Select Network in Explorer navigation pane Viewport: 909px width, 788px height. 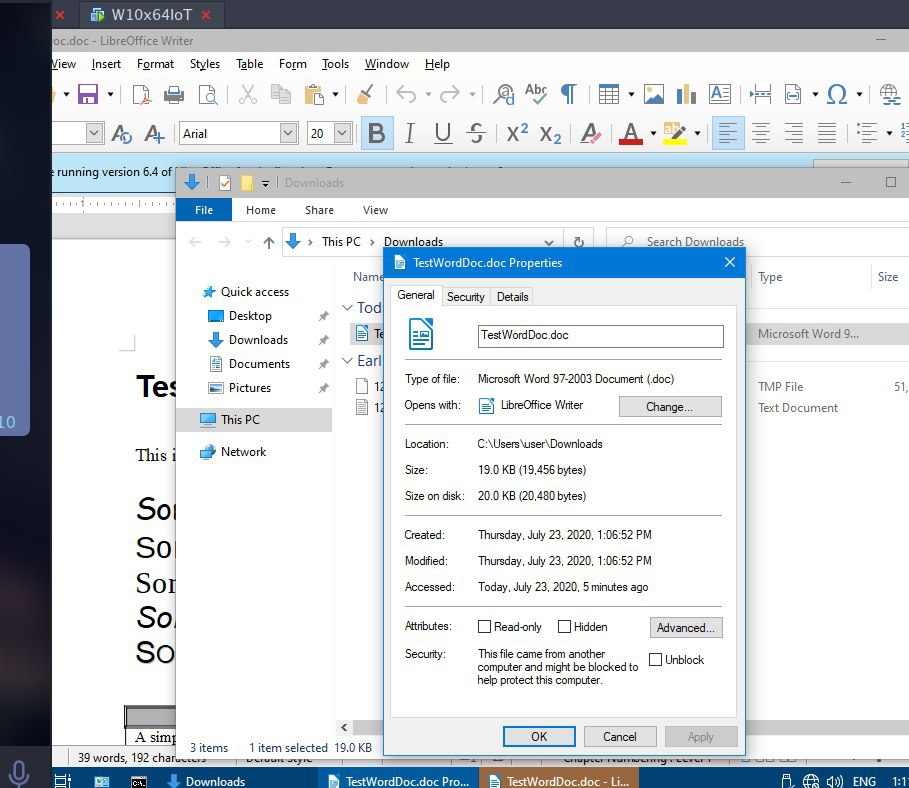pyautogui.click(x=243, y=452)
